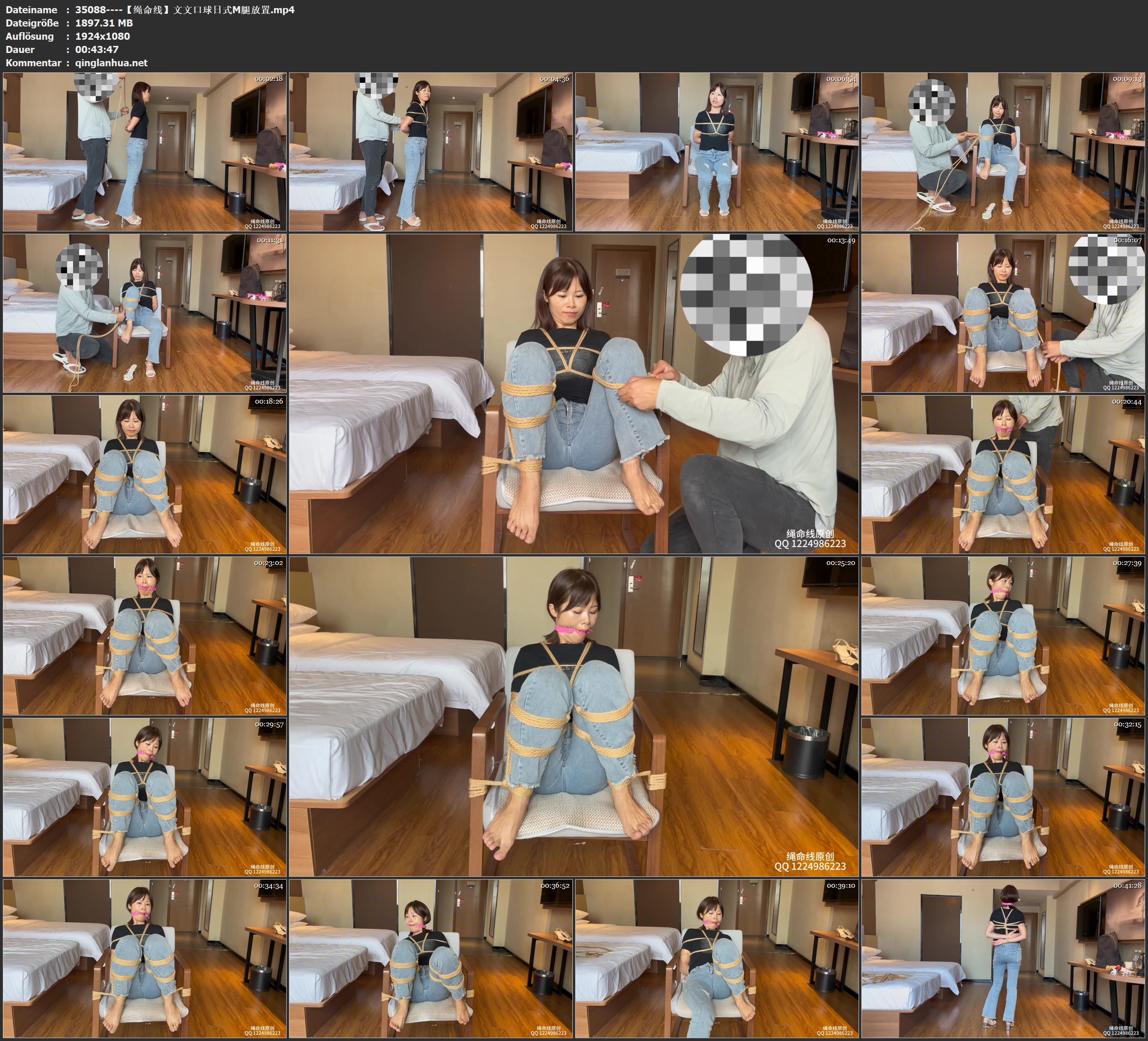Screen dimensions: 1148x1041
Task: Open the frame marked 00:29:57
Action: coord(145,797)
